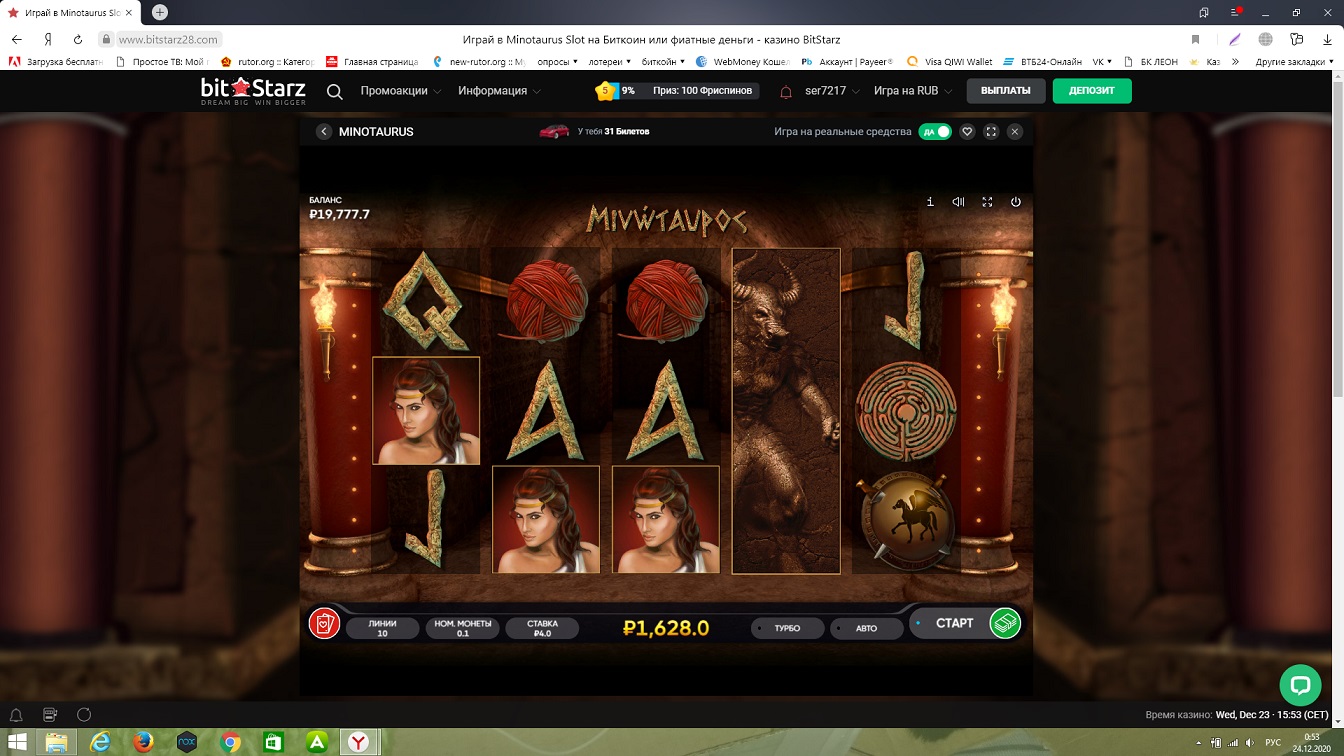This screenshot has height=756, width=1344.
Task: Click the ₽19,777.7 balance value
Action: click(340, 214)
